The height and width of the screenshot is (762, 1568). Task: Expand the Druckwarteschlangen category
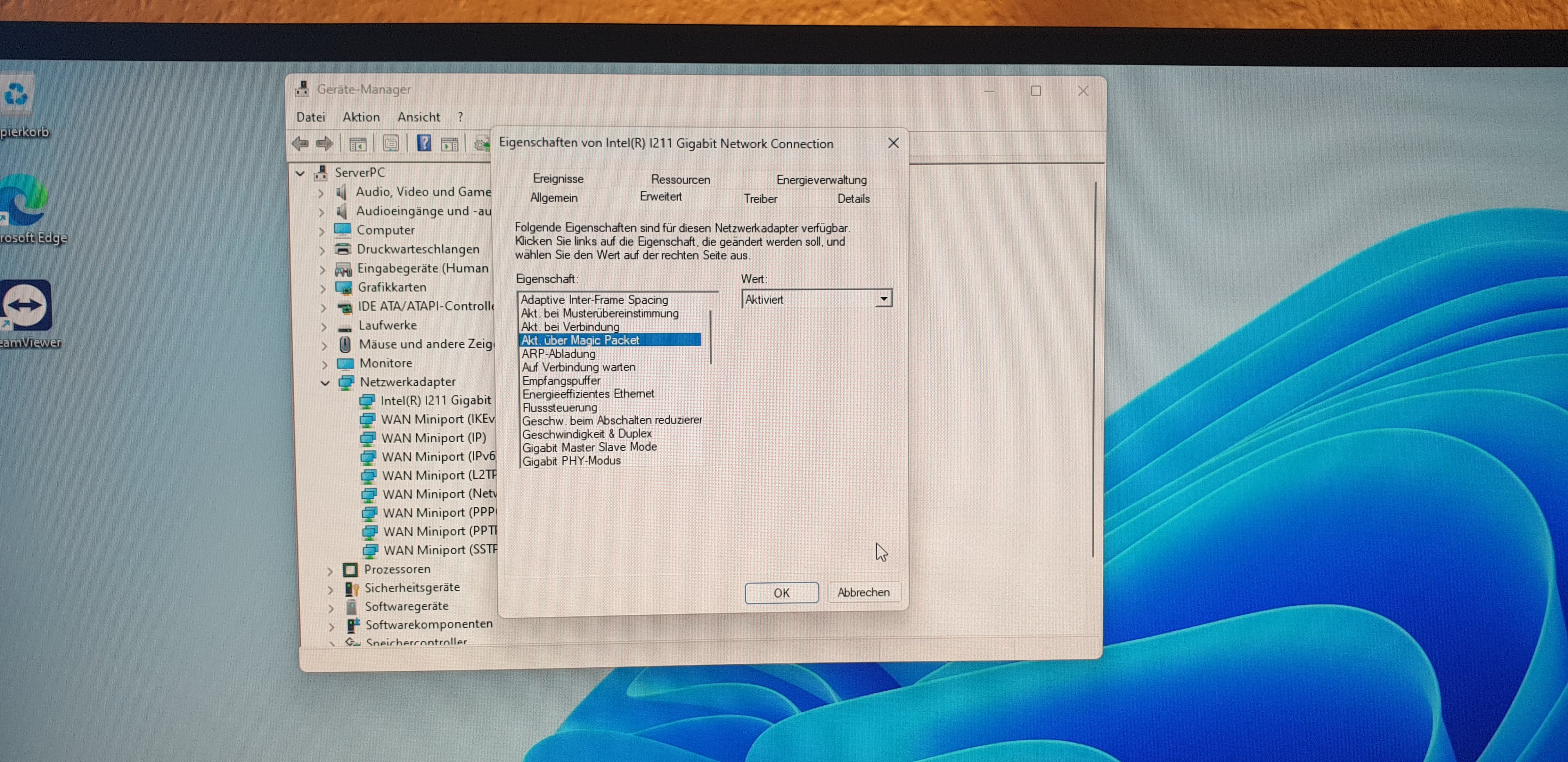point(322,250)
